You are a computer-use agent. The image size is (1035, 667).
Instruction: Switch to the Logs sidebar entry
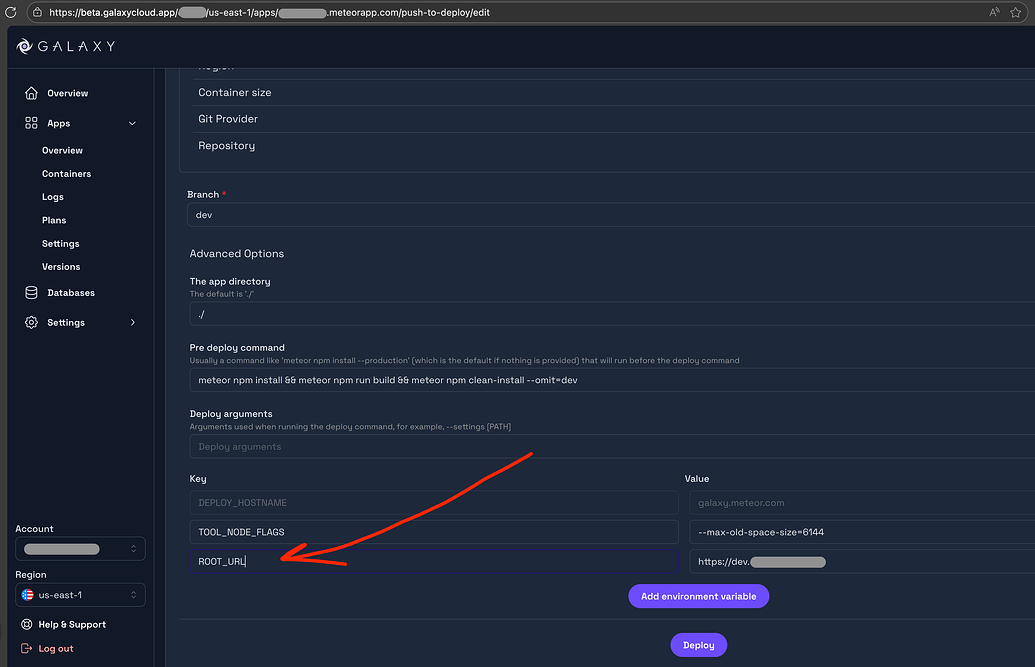point(52,196)
